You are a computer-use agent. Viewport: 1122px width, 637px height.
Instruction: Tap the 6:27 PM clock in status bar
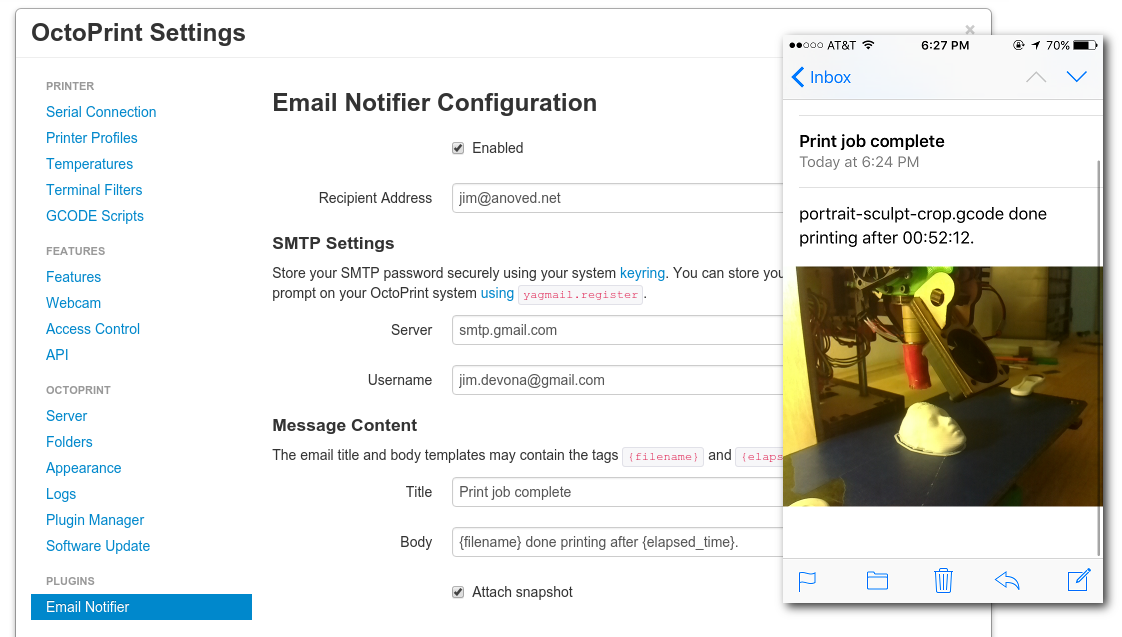(945, 45)
